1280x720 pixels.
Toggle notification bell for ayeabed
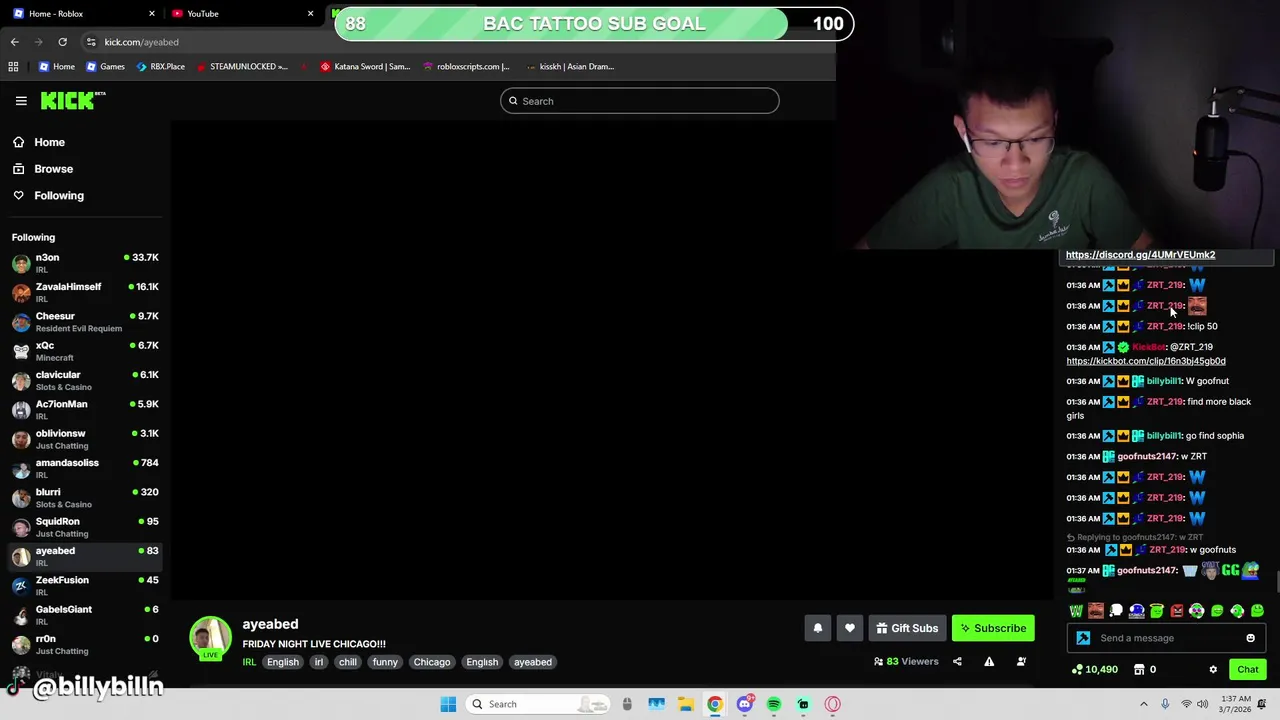point(817,628)
